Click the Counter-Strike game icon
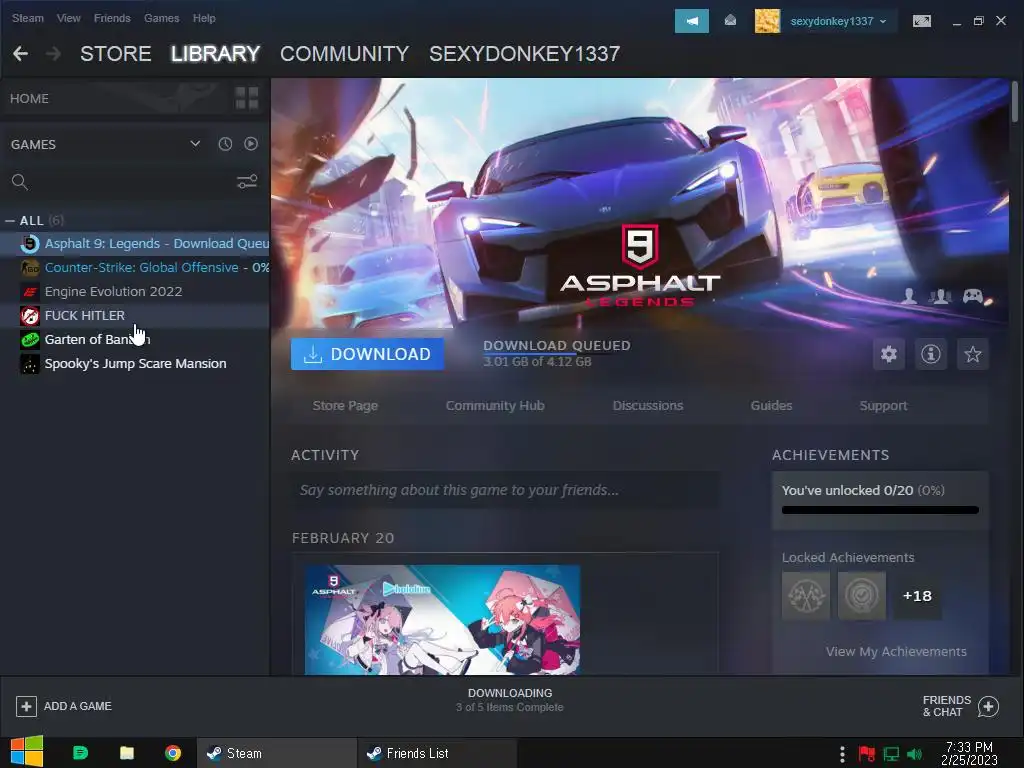Viewport: 1024px width, 768px height. coord(29,268)
